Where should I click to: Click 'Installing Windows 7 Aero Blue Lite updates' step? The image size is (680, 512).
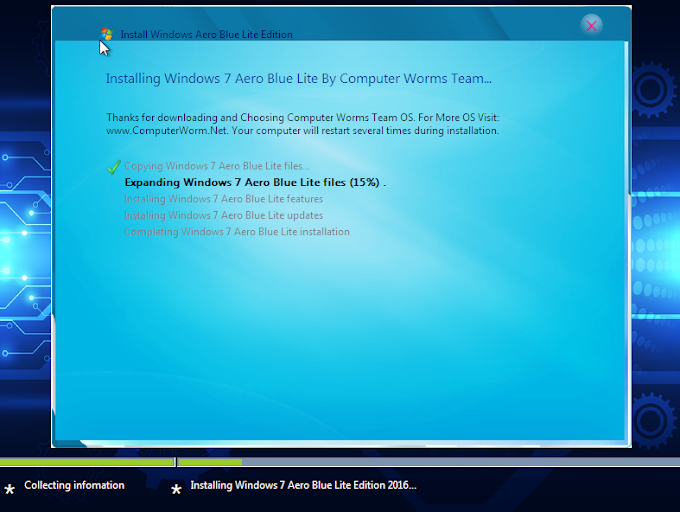tap(223, 215)
